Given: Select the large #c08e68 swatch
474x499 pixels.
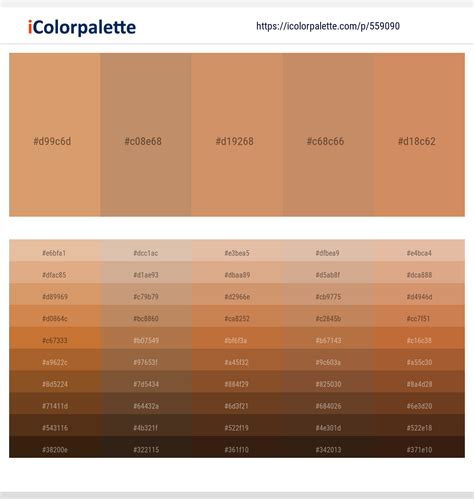Looking at the screenshot, I should 146,135.
